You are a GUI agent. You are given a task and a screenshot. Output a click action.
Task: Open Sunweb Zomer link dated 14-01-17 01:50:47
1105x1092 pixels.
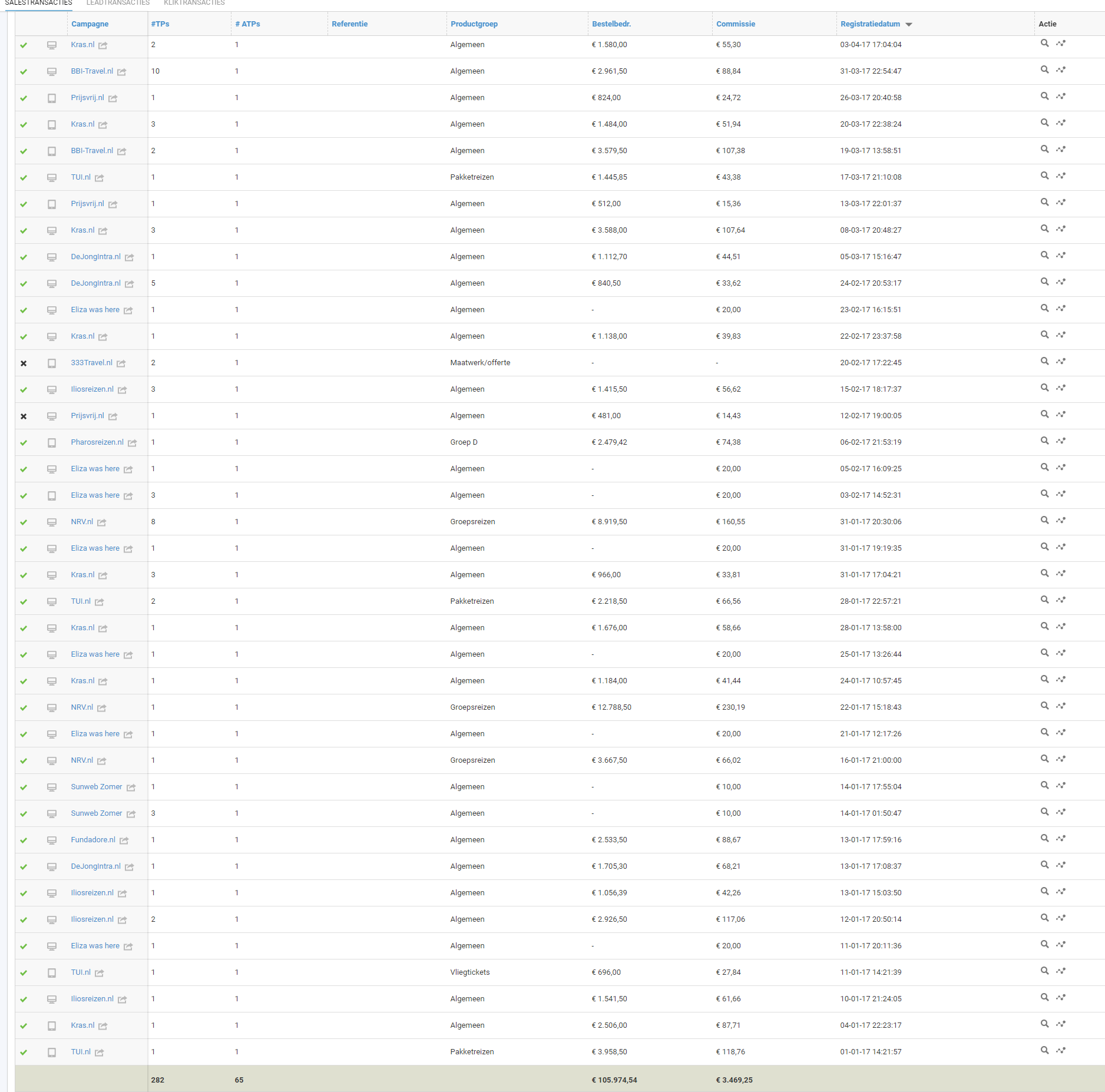tap(97, 813)
